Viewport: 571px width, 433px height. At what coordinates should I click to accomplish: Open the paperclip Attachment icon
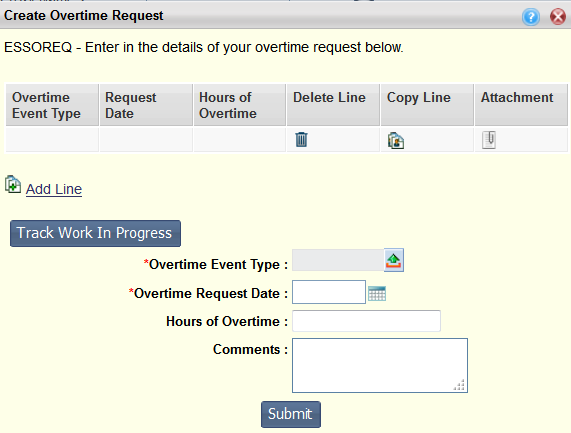(489, 140)
